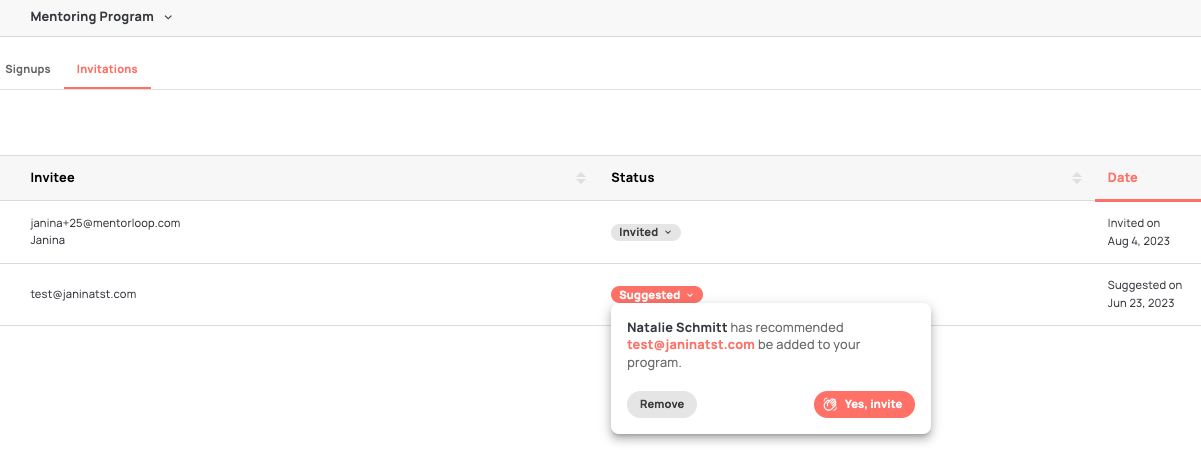This screenshot has width=1201, height=450.
Task: Click the Mentoring Program title
Action: click(92, 17)
